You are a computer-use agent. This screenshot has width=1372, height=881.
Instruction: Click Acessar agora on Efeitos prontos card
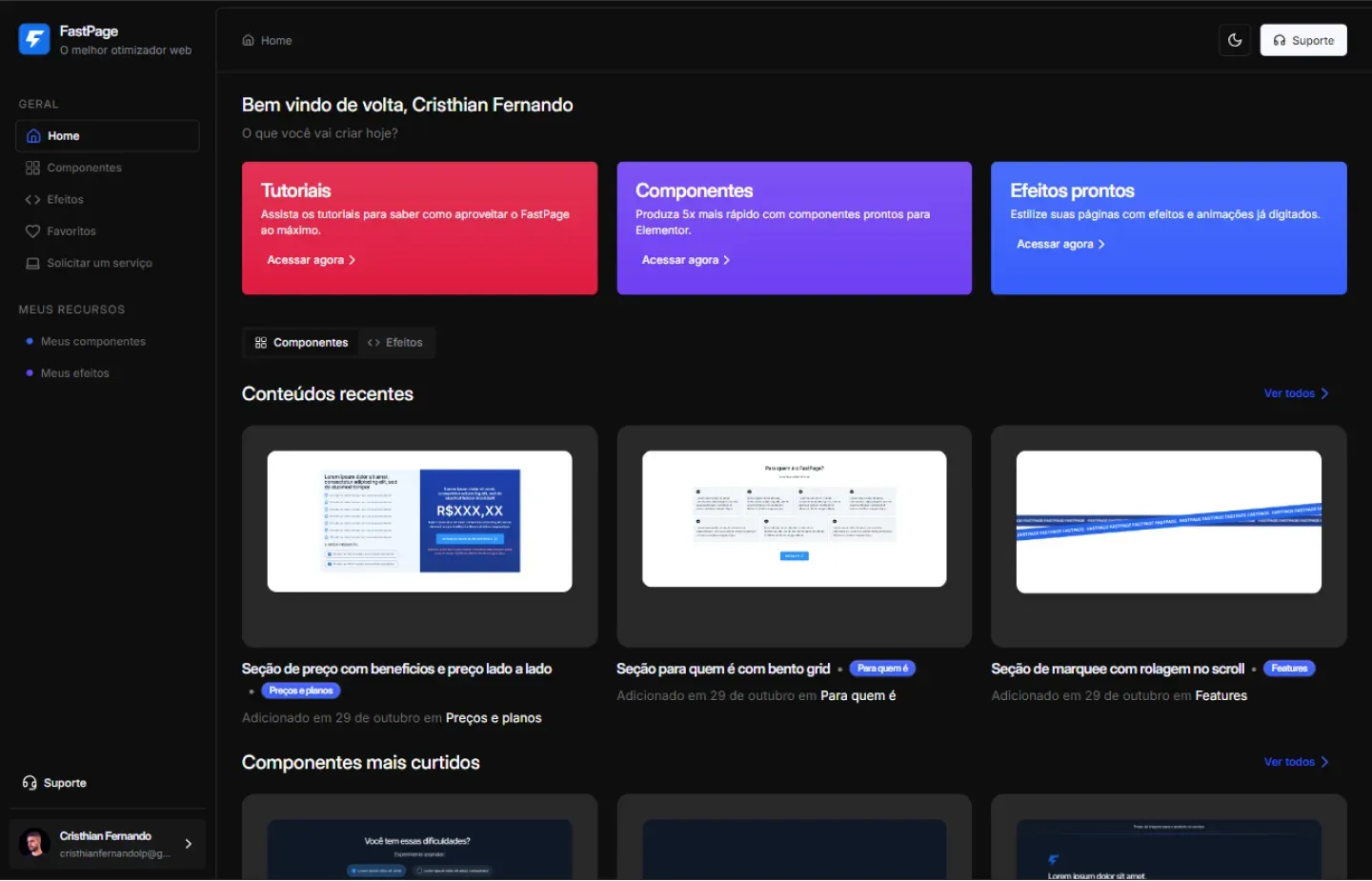(1060, 245)
